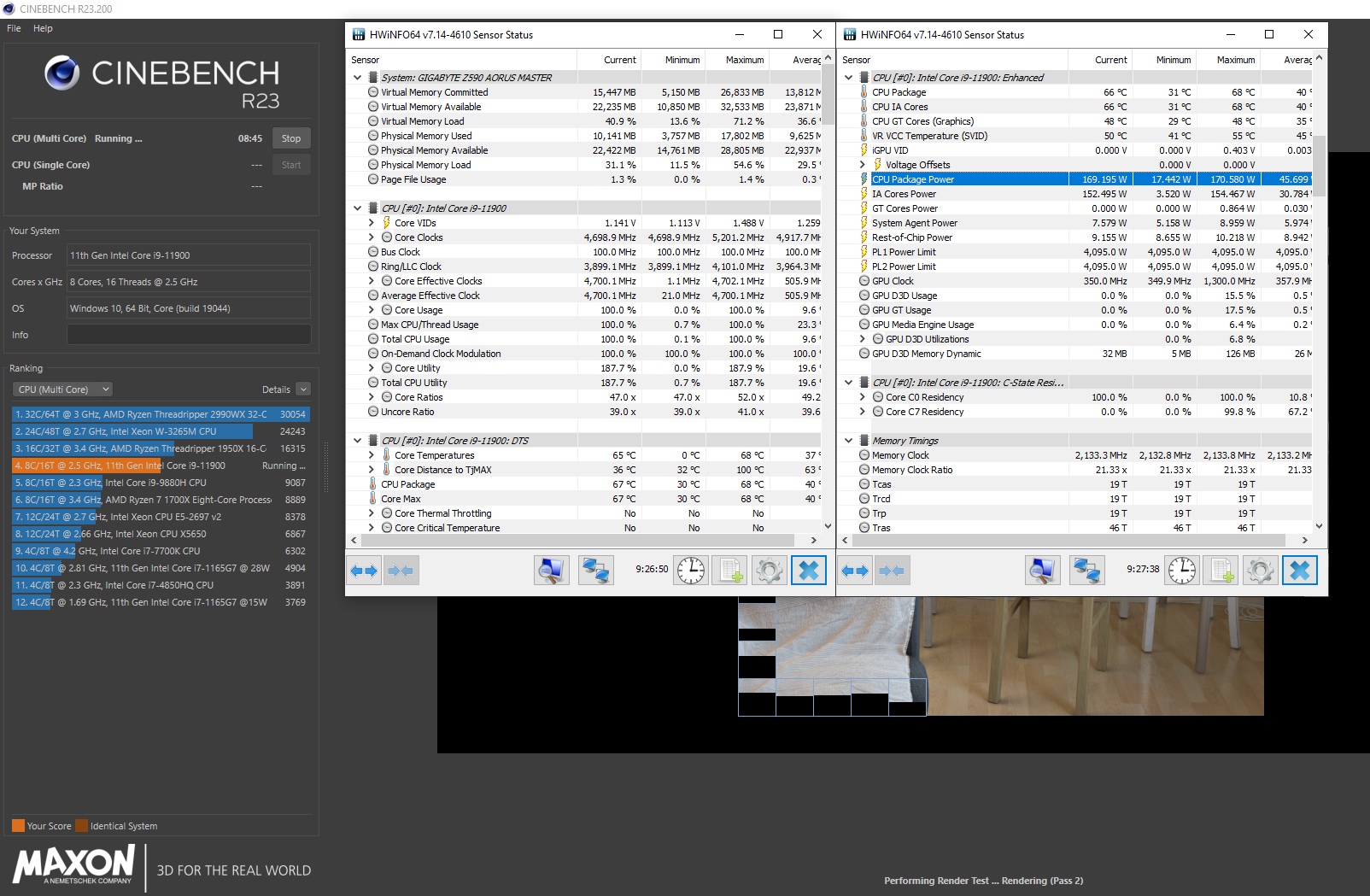Collapse the System: GIGABYTE Z590 AORUS MASTER group

[357, 78]
